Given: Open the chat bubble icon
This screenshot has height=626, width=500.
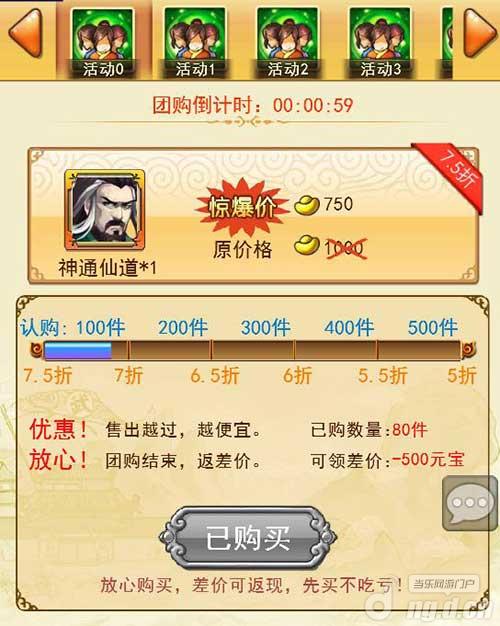Looking at the screenshot, I should pos(470,503).
